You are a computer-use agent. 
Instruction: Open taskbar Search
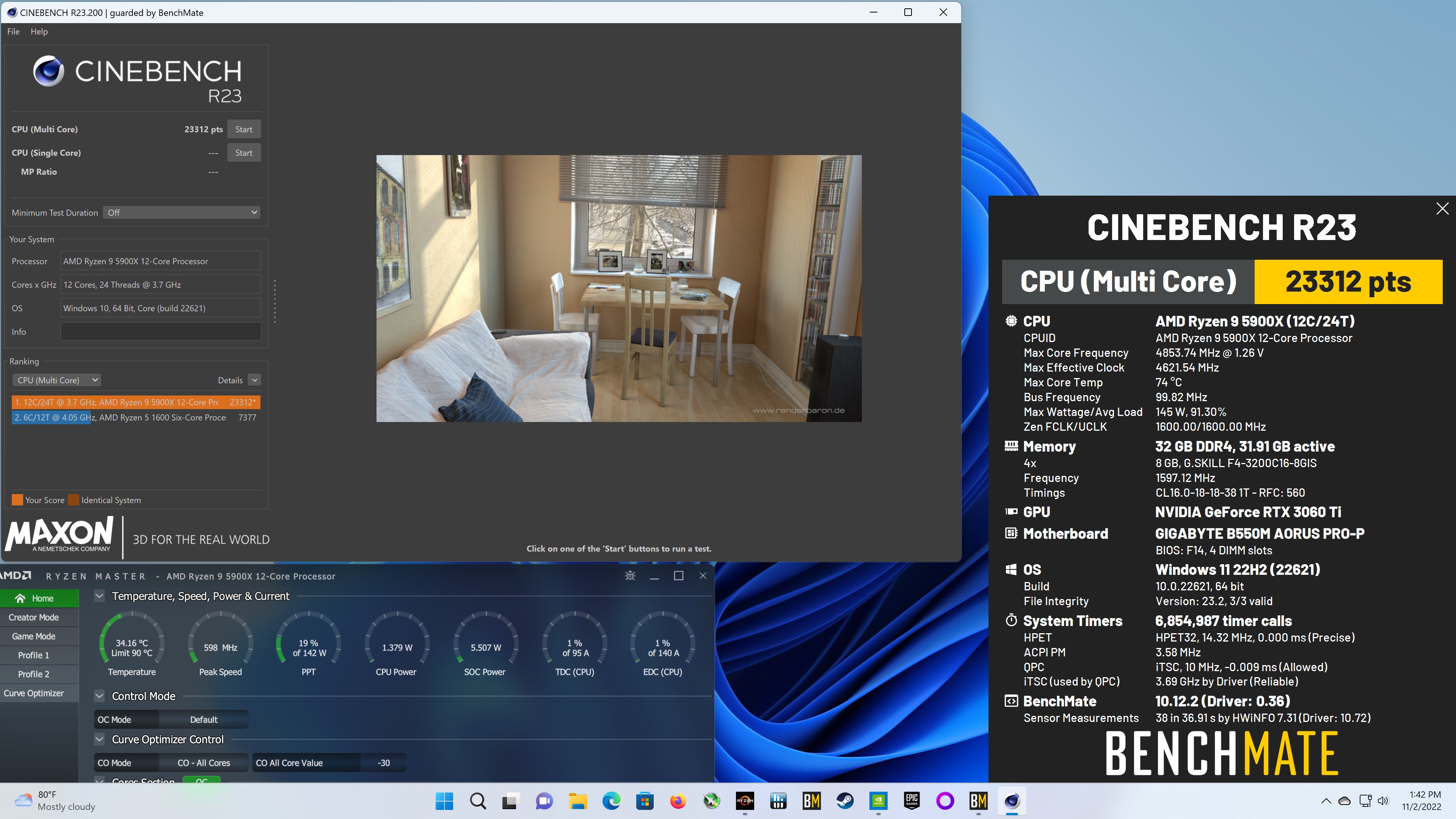pos(478,801)
